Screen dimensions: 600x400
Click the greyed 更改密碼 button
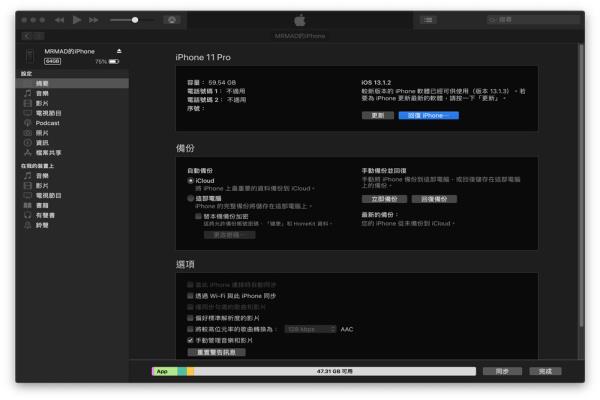point(229,235)
